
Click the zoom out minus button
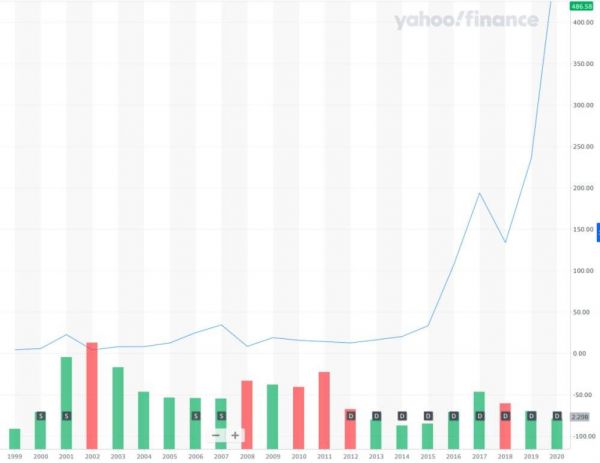pos(217,435)
